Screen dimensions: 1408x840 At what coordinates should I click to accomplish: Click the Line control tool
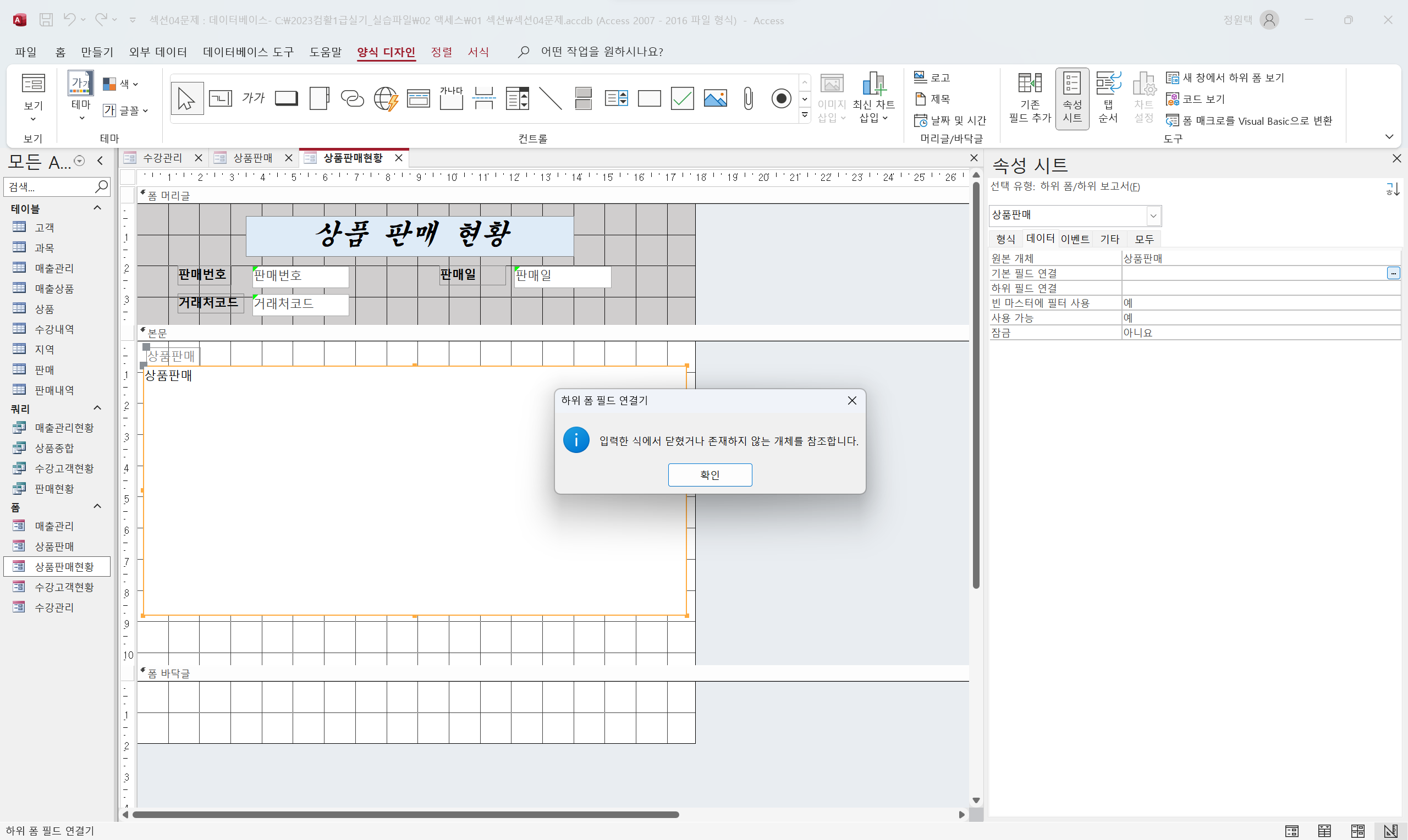(x=551, y=98)
